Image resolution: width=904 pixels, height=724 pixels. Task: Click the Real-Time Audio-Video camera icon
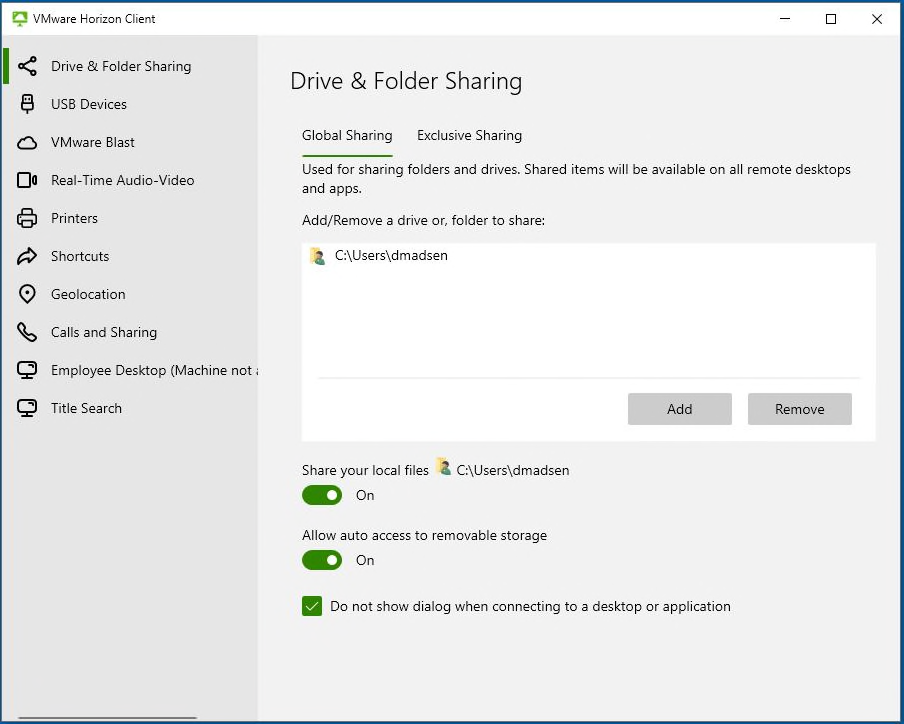(27, 180)
